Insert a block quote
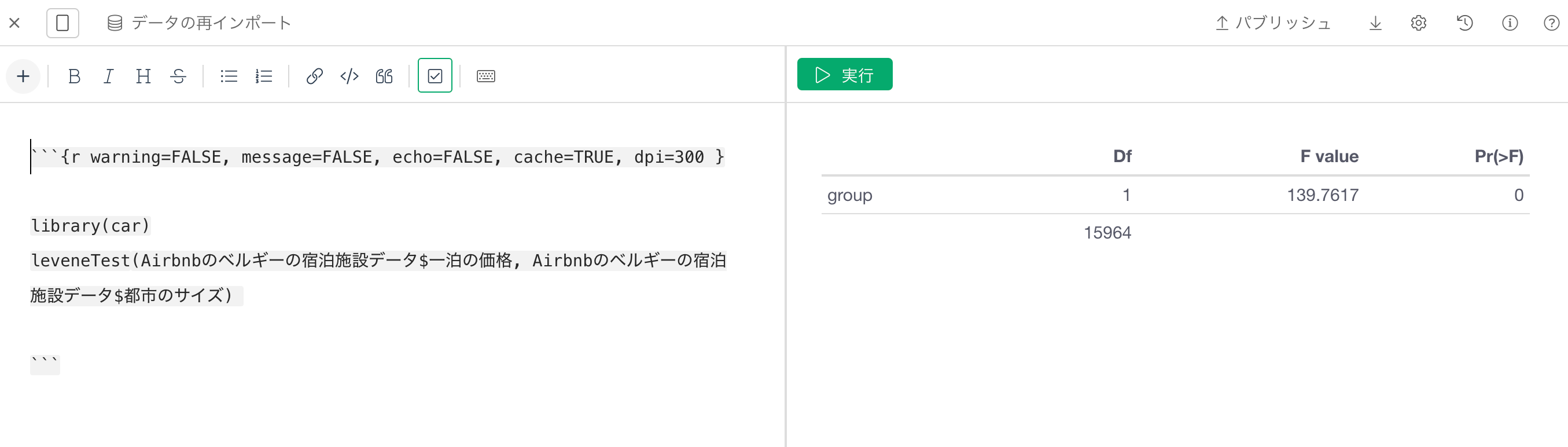Viewport: 1568px width, 447px height. [x=384, y=76]
